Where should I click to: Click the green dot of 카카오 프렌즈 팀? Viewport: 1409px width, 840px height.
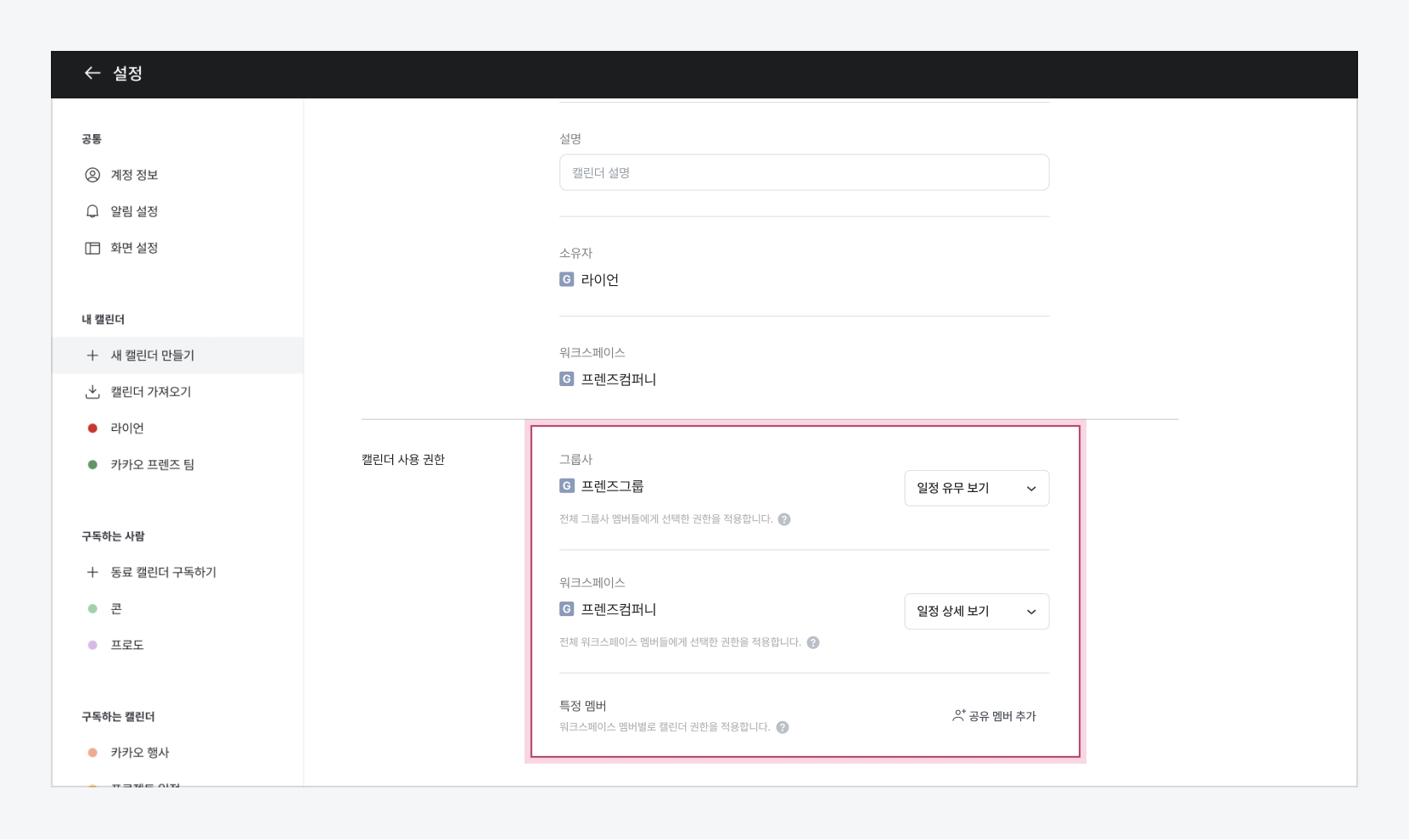click(x=93, y=465)
